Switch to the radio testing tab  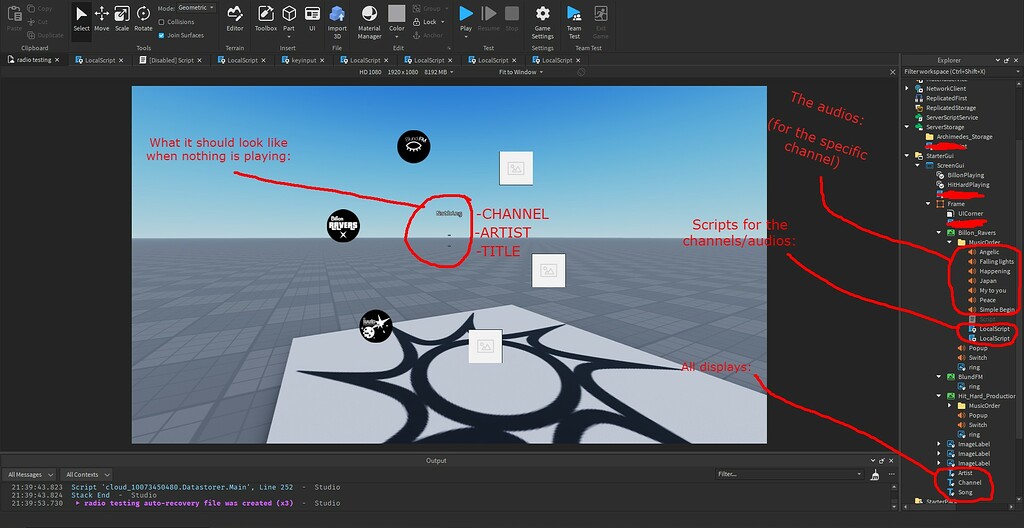point(30,60)
